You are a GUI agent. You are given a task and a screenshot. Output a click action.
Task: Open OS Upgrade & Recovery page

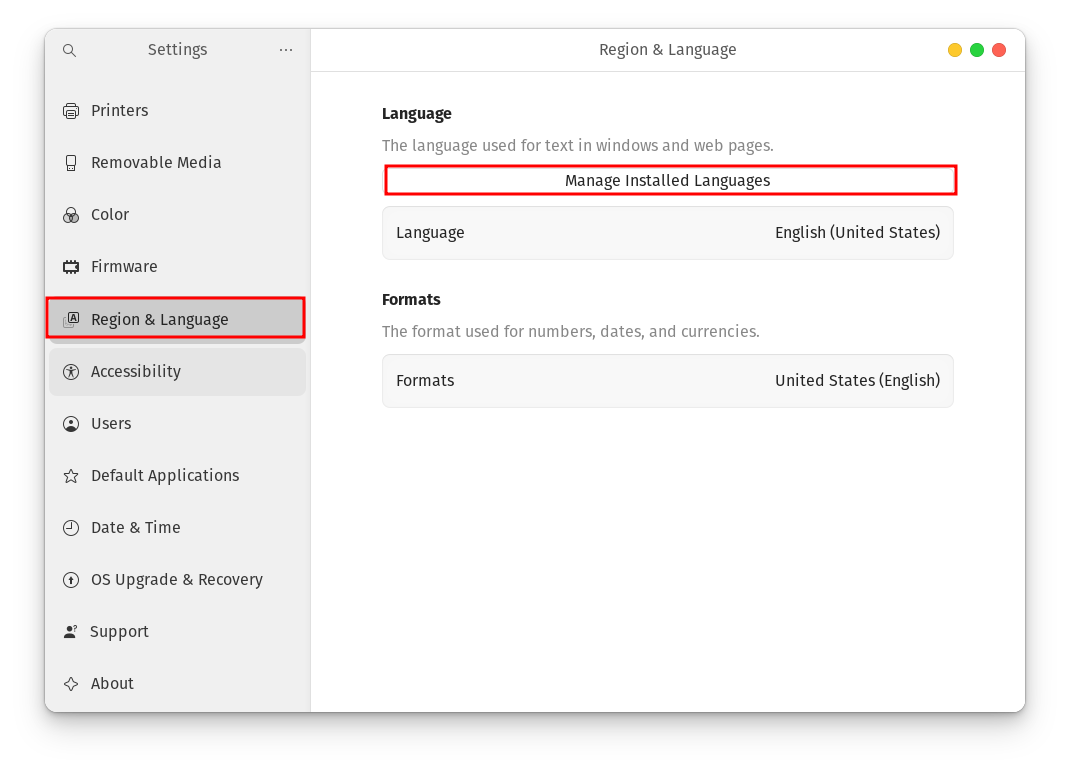(177, 580)
